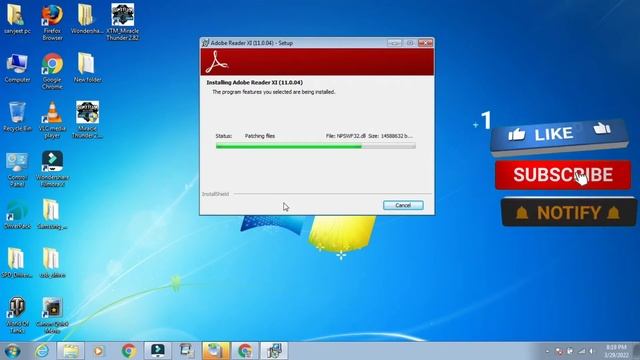Open the volume control in system tray
Screen dimensions: 640x360
tap(591, 351)
